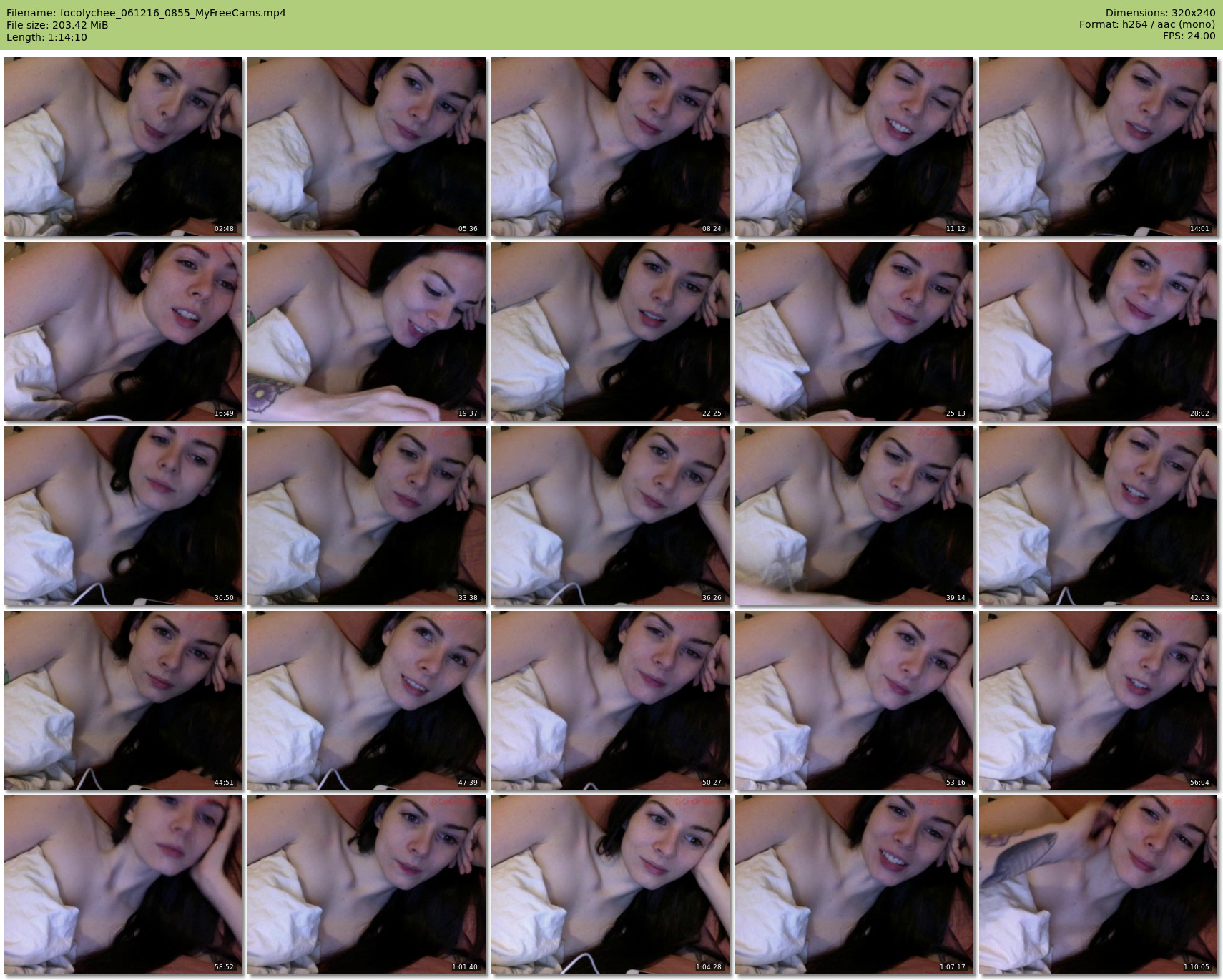Click the 30:50 thumbnail
1223x980 pixels.
(x=123, y=516)
